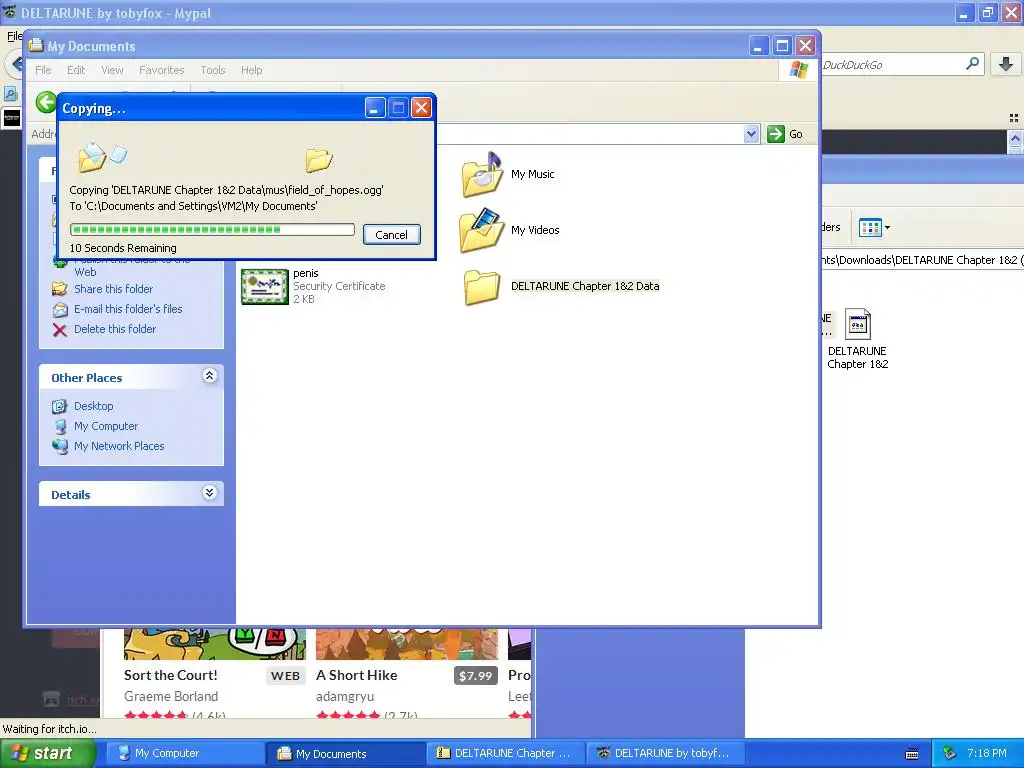Go to Desktop in Other Places
The height and width of the screenshot is (768, 1024).
93,406
